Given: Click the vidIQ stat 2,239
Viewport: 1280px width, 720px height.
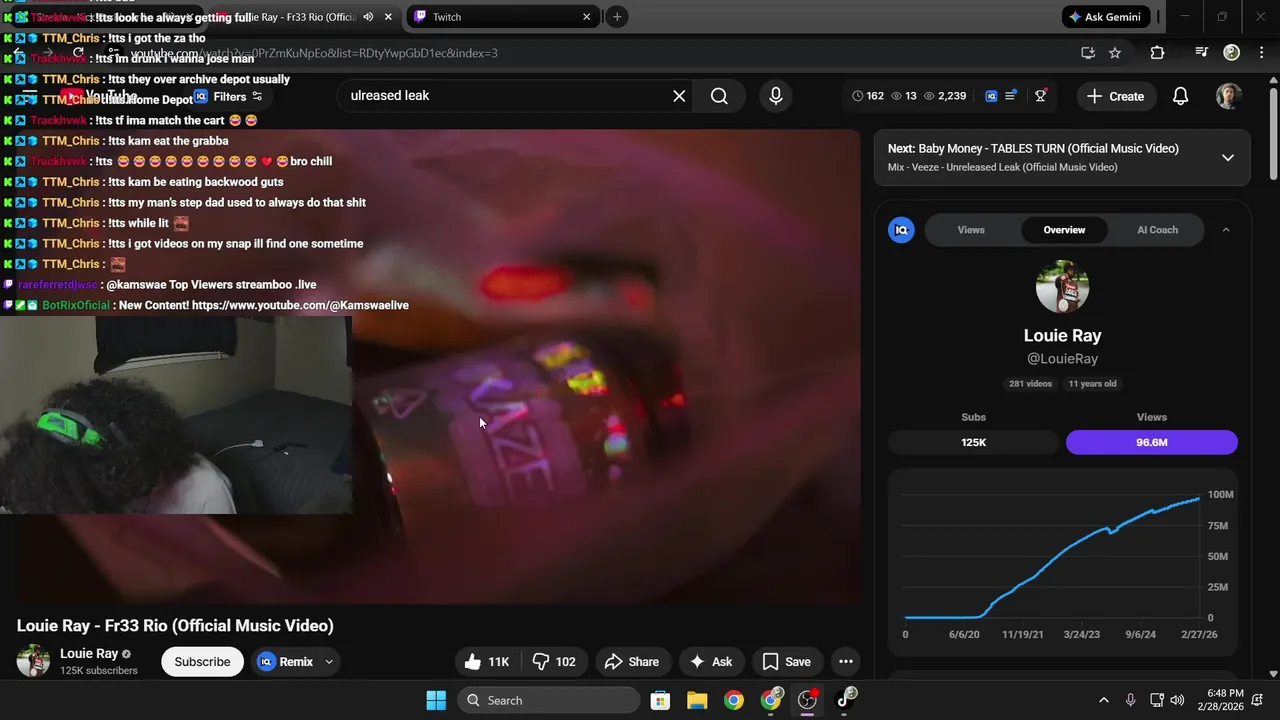Looking at the screenshot, I should (945, 96).
